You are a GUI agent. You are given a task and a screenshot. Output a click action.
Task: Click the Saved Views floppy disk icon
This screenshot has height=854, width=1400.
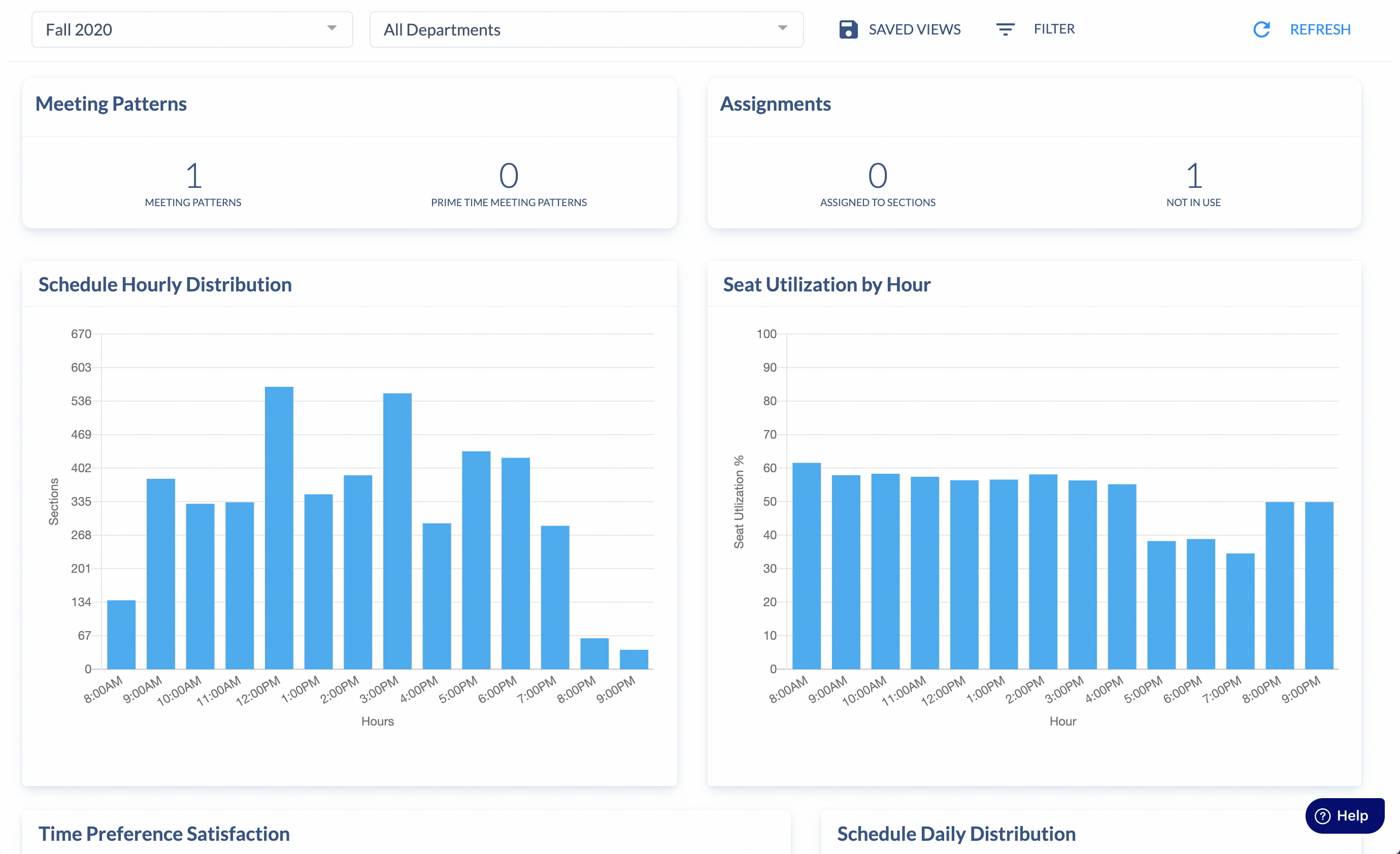848,29
